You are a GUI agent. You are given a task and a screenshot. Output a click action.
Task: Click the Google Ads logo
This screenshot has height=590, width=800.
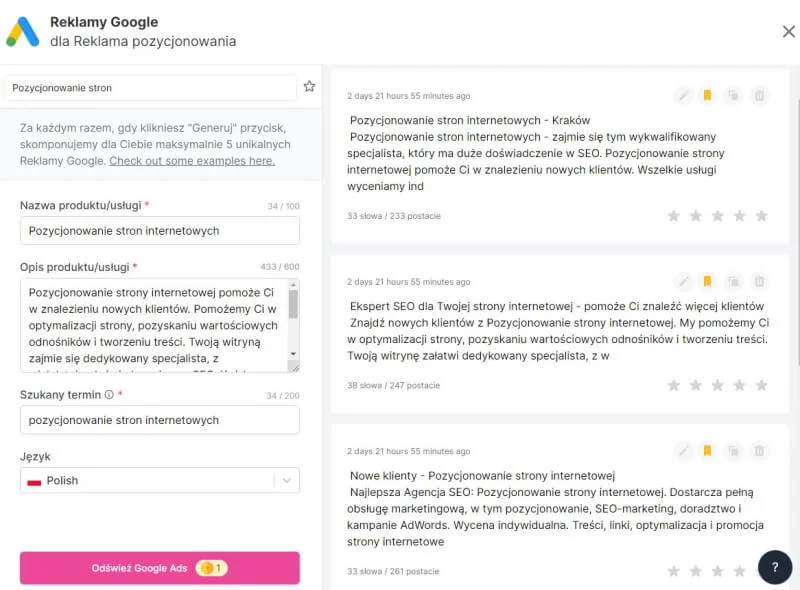(x=23, y=32)
